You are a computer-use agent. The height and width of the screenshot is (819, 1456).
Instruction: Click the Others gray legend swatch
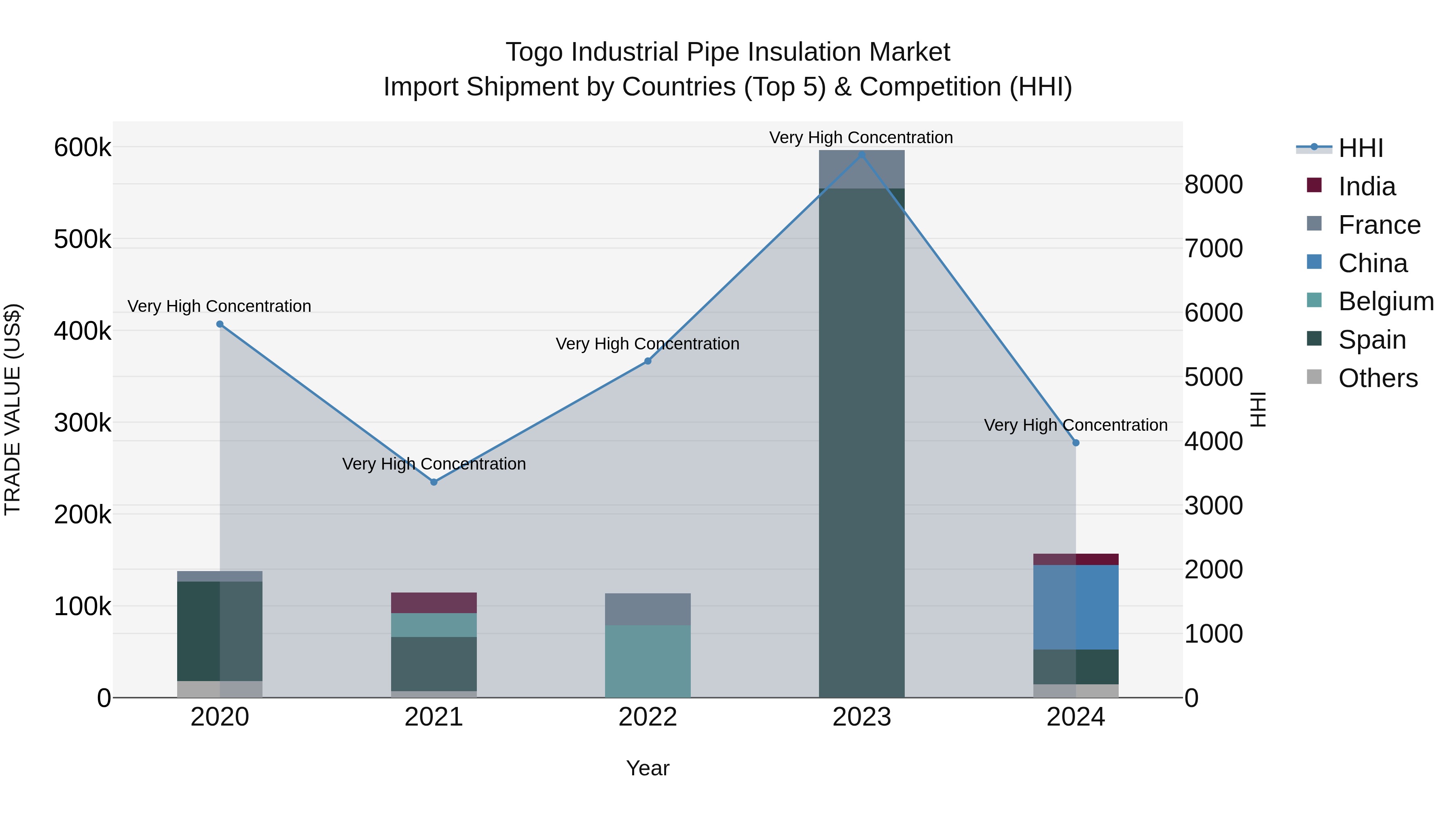coord(1314,377)
